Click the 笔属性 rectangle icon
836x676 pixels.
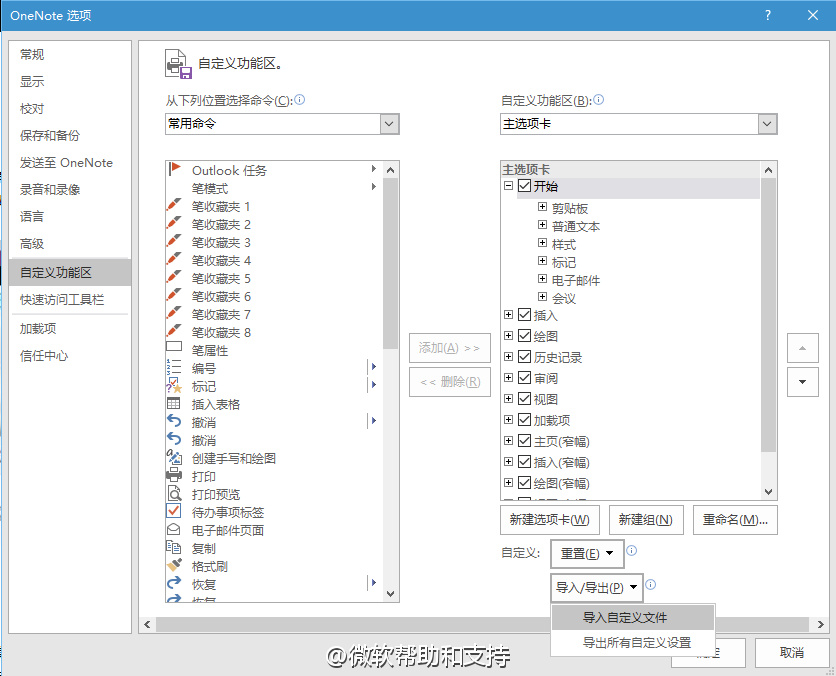(x=174, y=346)
